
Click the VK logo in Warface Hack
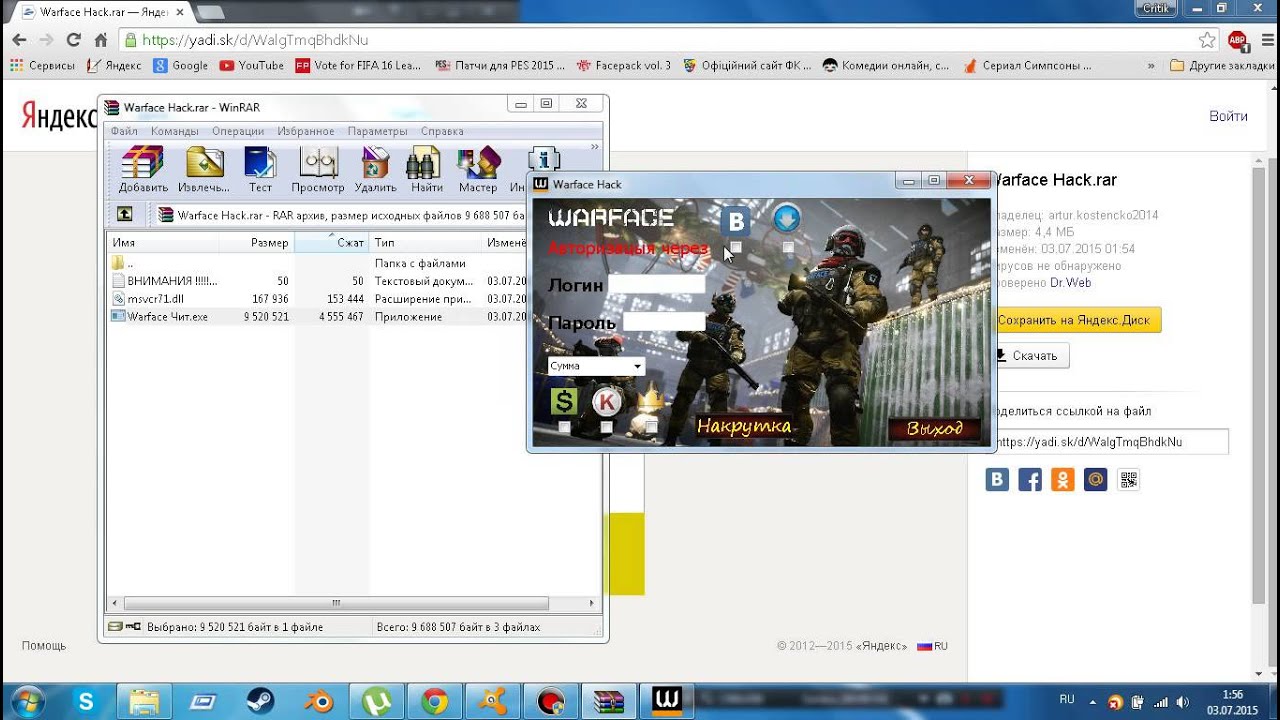click(x=736, y=221)
